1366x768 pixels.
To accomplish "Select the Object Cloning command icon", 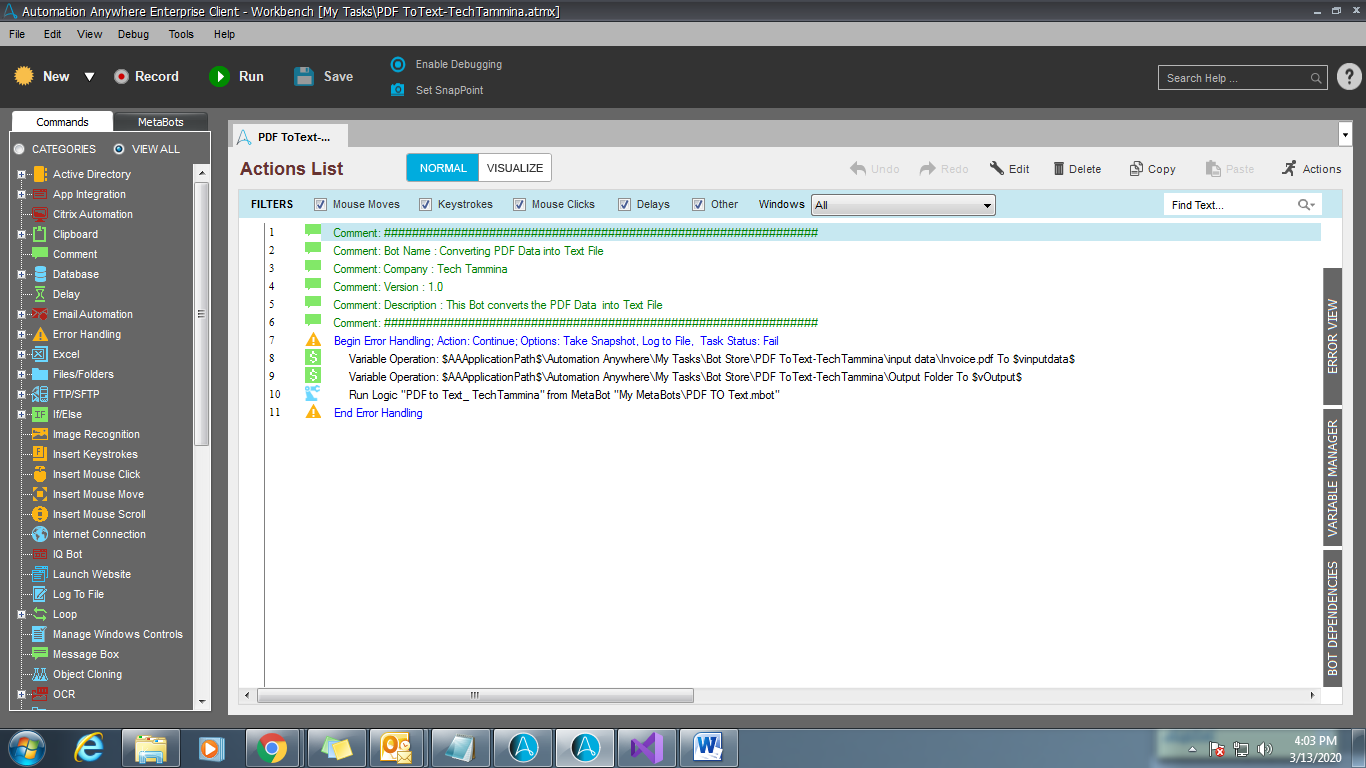I will 40,674.
